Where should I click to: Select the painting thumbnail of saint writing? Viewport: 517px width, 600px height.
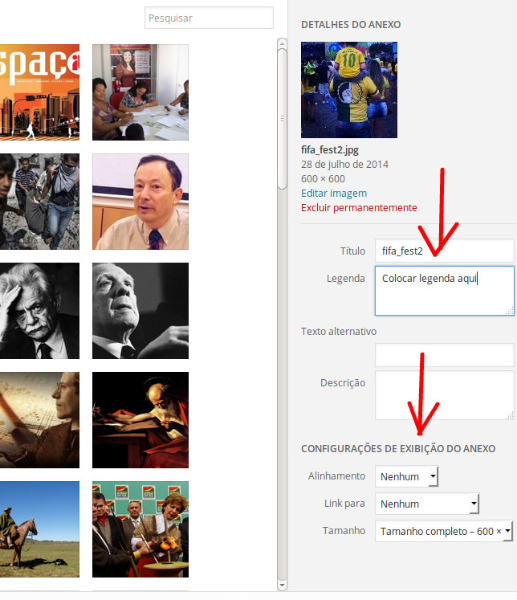[x=140, y=420]
